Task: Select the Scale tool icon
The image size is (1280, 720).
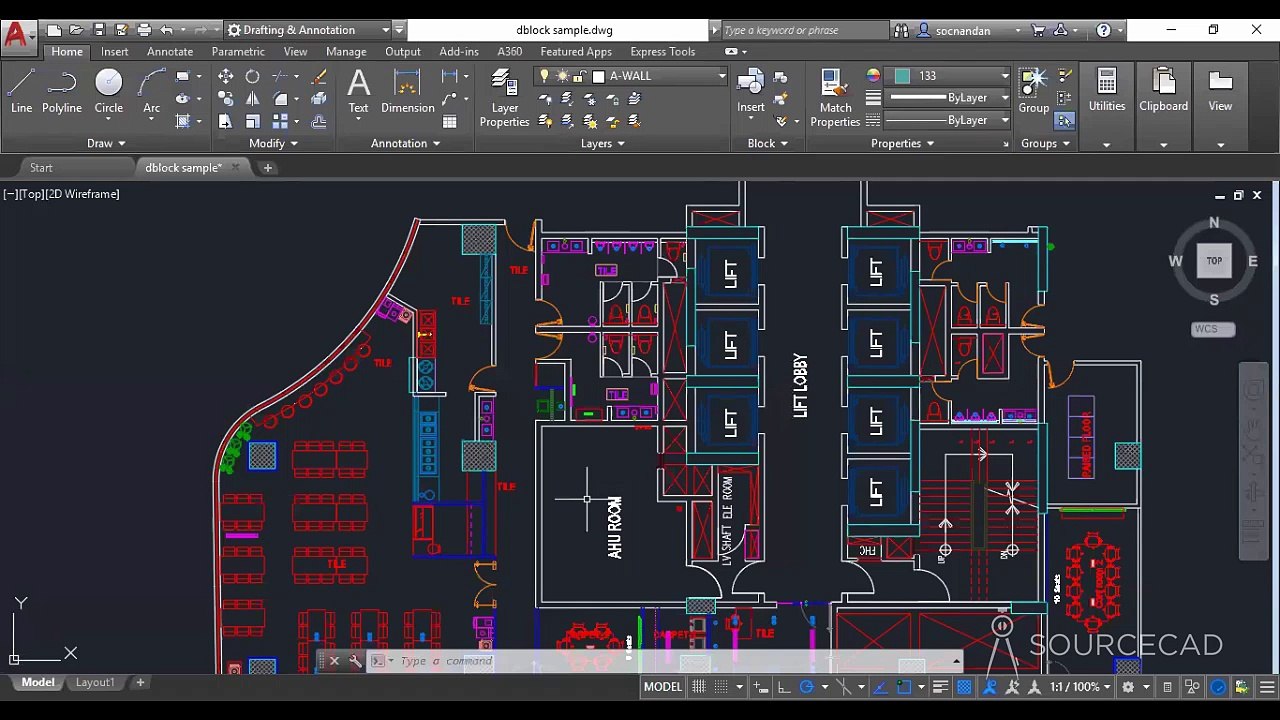Action: pyautogui.click(x=253, y=121)
